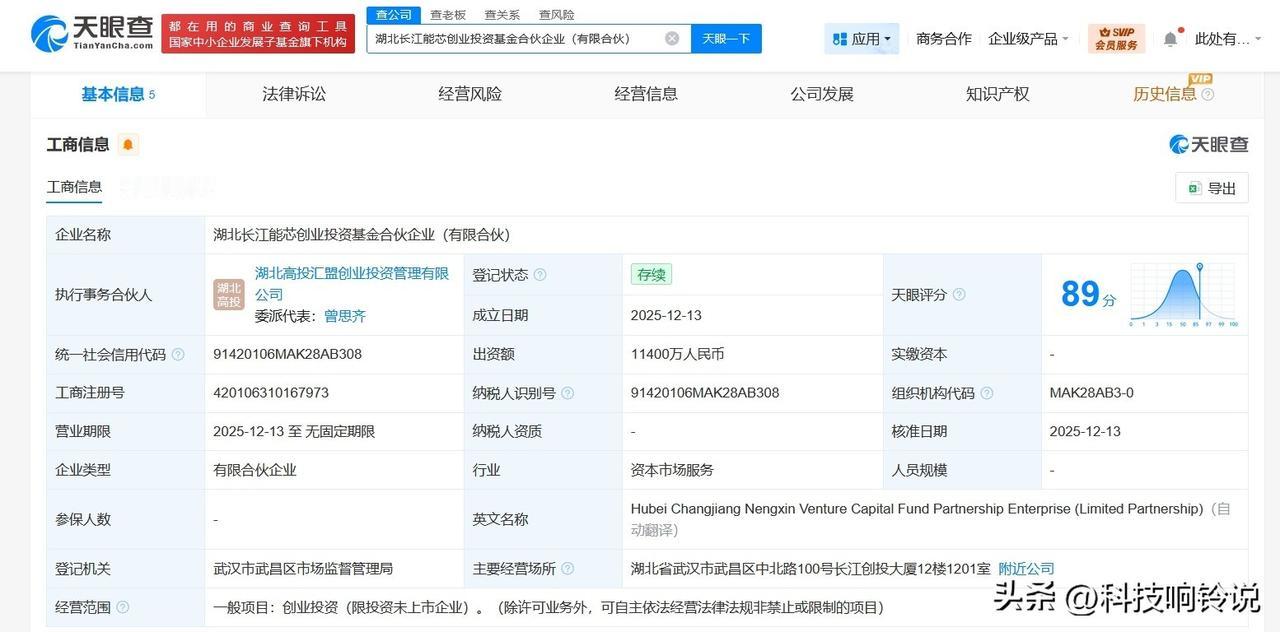This screenshot has height=632, width=1280.
Task: Click the 导出 export button
Action: click(1212, 188)
